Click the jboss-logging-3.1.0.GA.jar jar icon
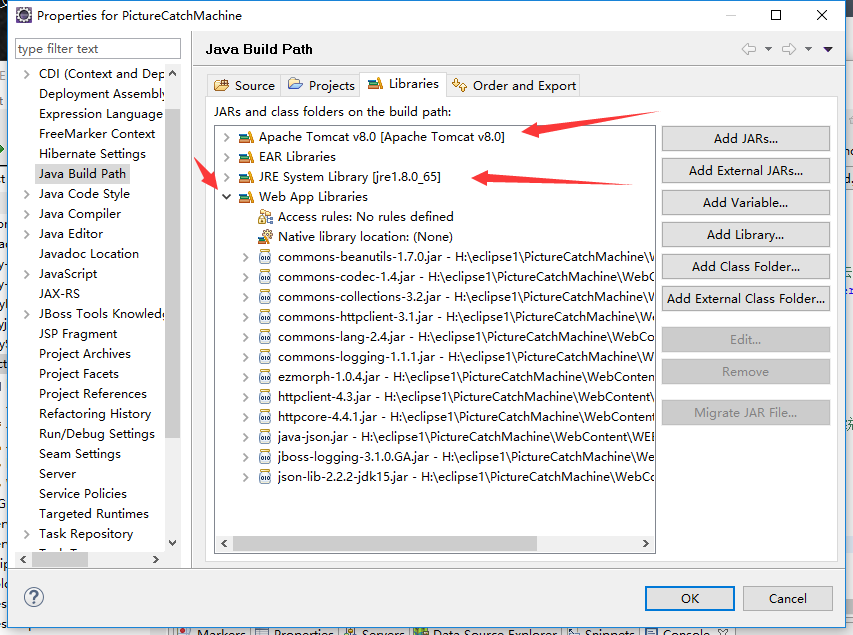The width and height of the screenshot is (853, 635). click(265, 457)
